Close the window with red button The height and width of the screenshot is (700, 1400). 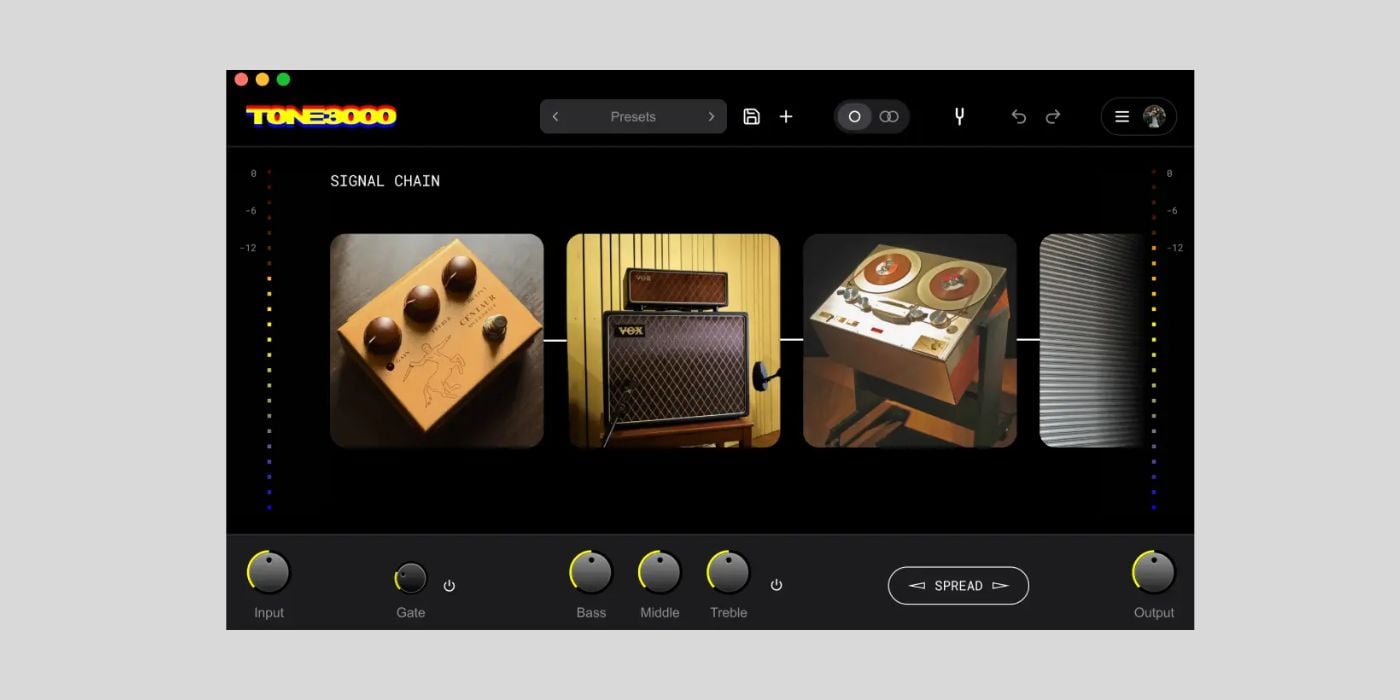[241, 79]
